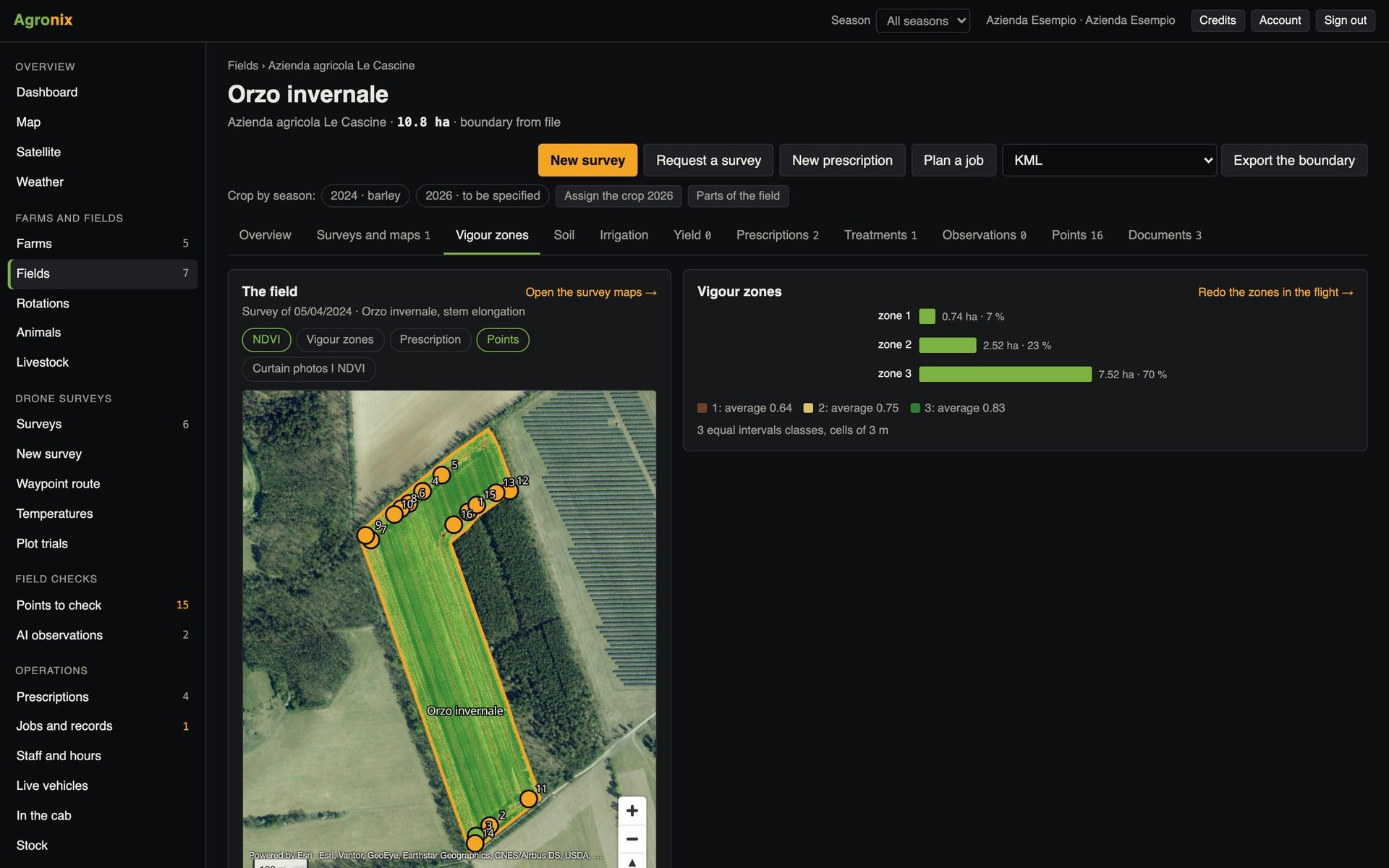The image size is (1389, 868).
Task: Switch to the Soil tab
Action: [x=564, y=235]
